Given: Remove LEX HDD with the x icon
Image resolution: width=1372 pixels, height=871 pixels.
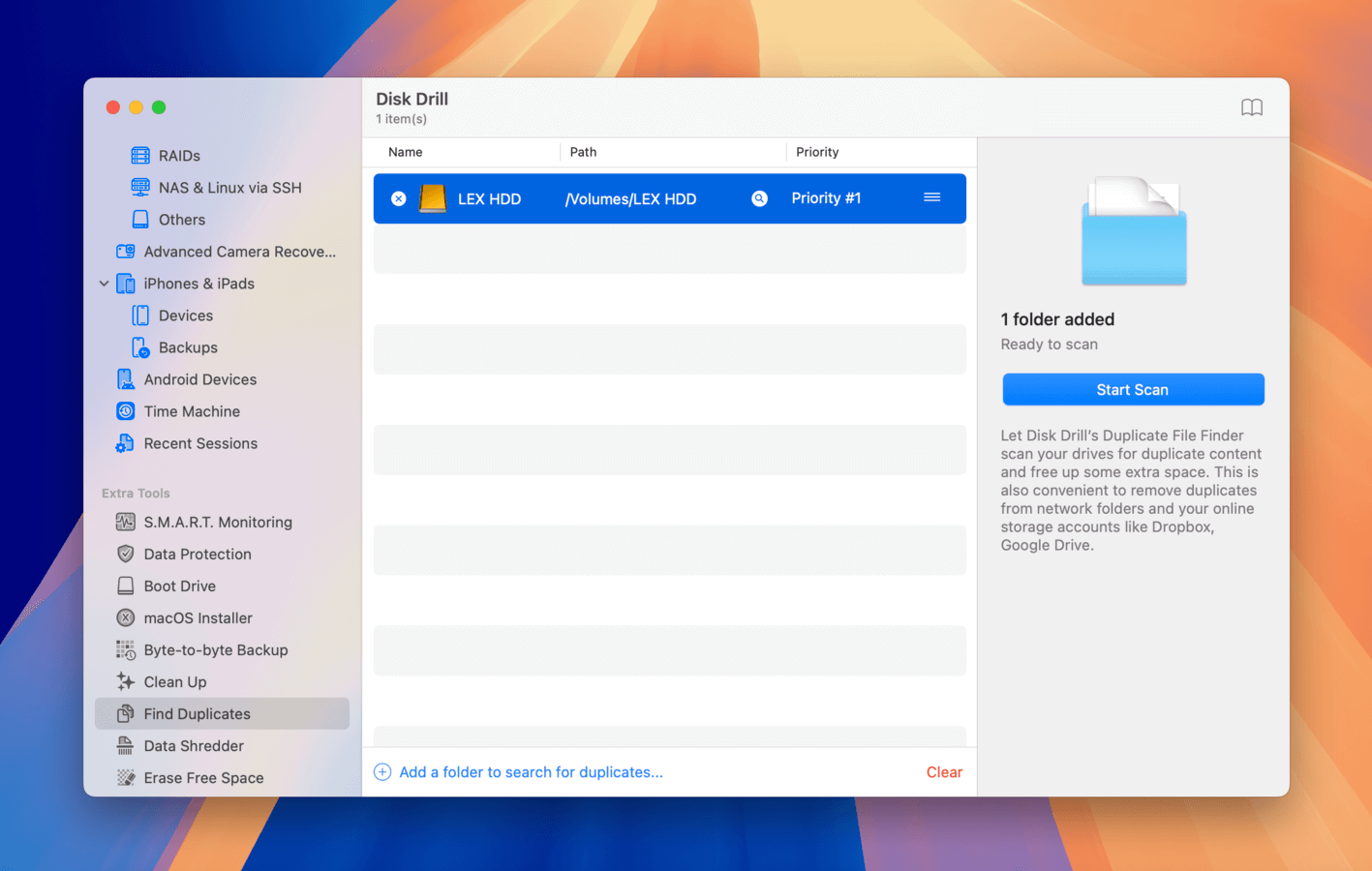Looking at the screenshot, I should tap(399, 198).
